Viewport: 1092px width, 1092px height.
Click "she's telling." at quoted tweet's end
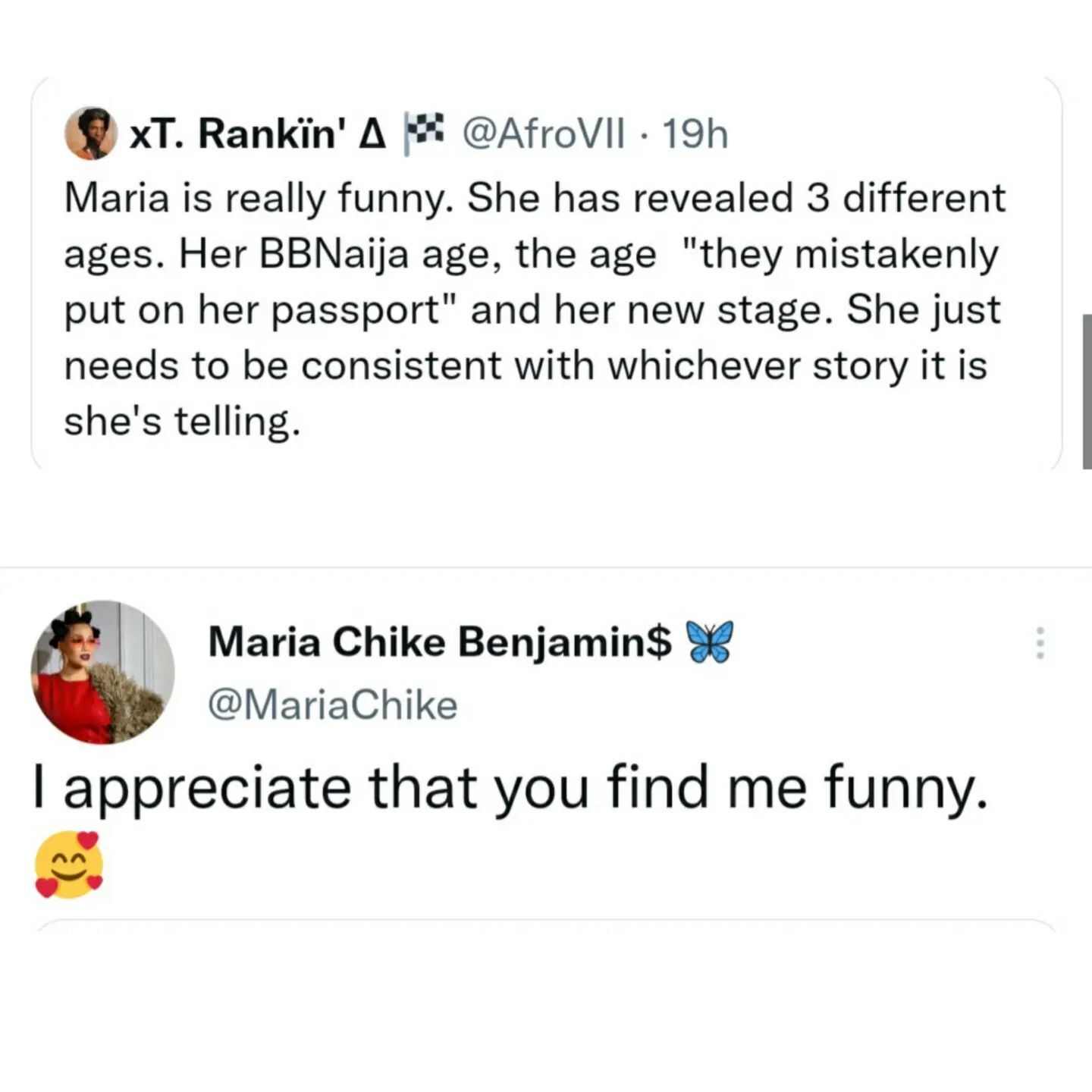[182, 422]
